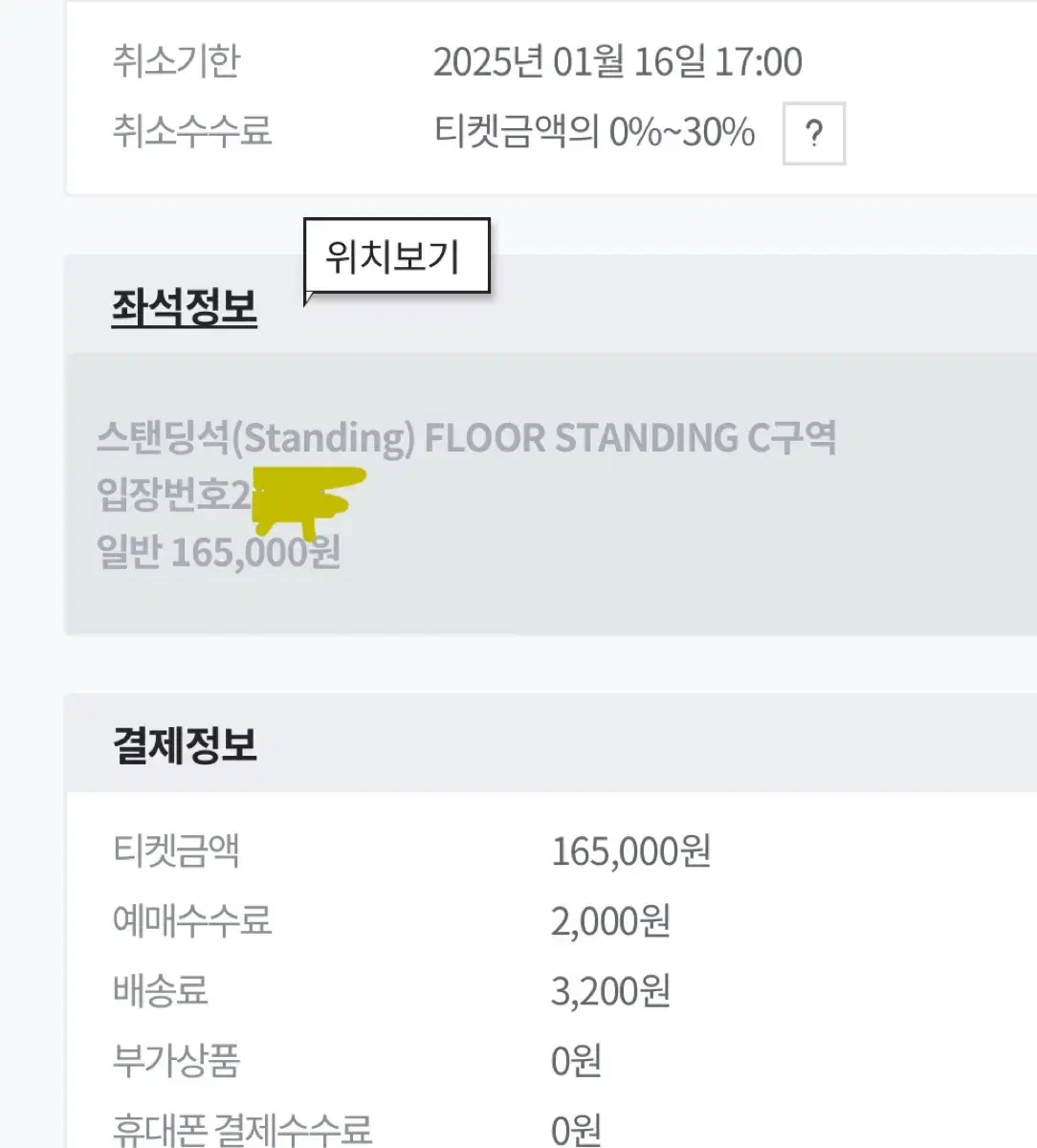Open the cancellation fee help question mark
Image resolution: width=1037 pixels, height=1148 pixels.
click(x=814, y=133)
